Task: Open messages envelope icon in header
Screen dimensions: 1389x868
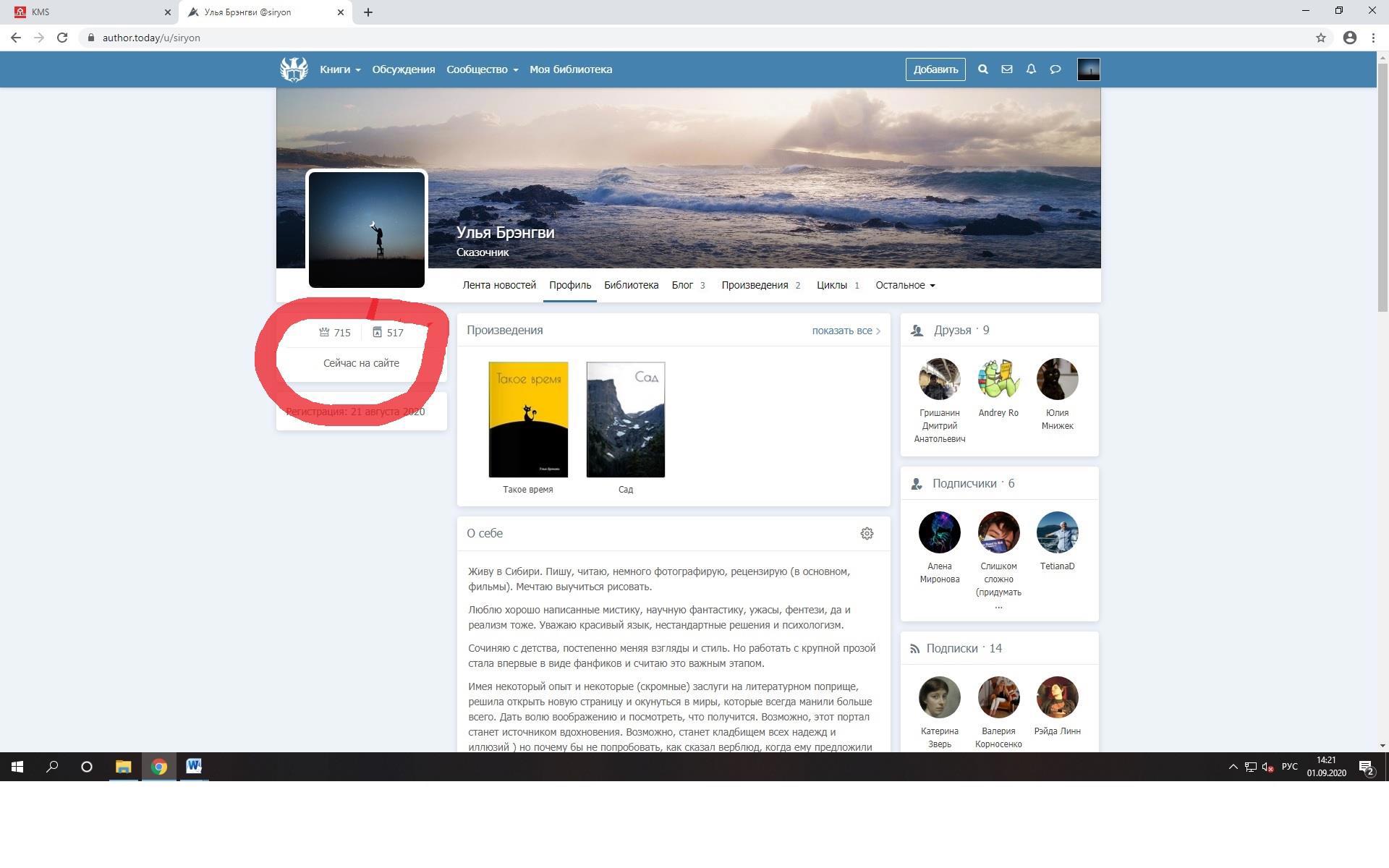Action: pos(1006,69)
